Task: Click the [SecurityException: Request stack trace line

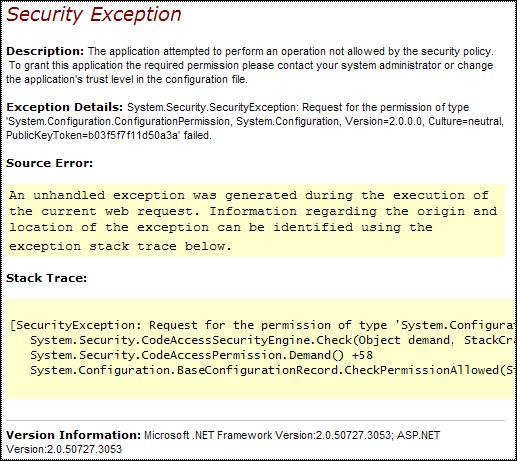Action: pos(263,325)
